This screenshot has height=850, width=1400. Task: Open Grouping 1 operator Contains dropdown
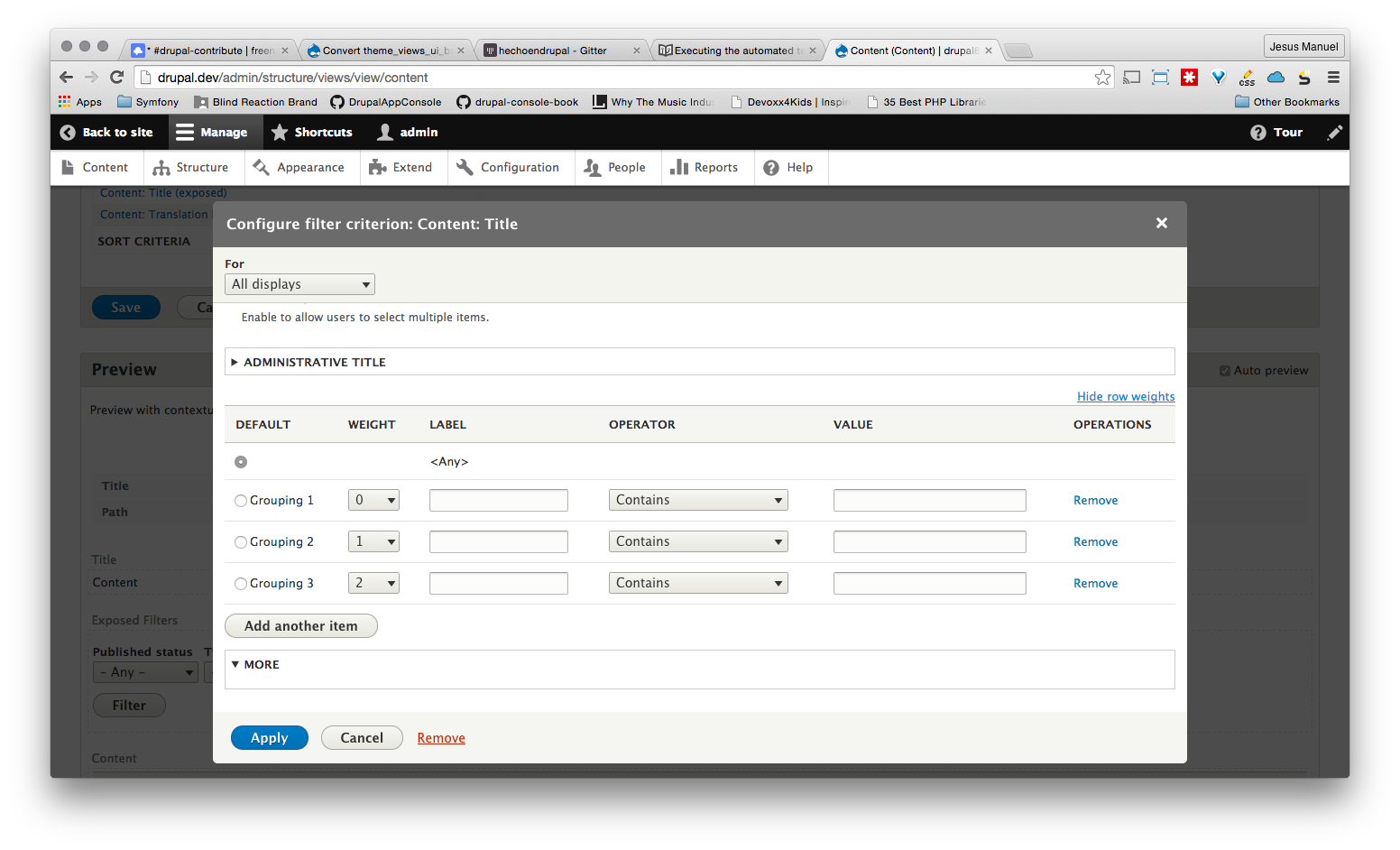(697, 500)
